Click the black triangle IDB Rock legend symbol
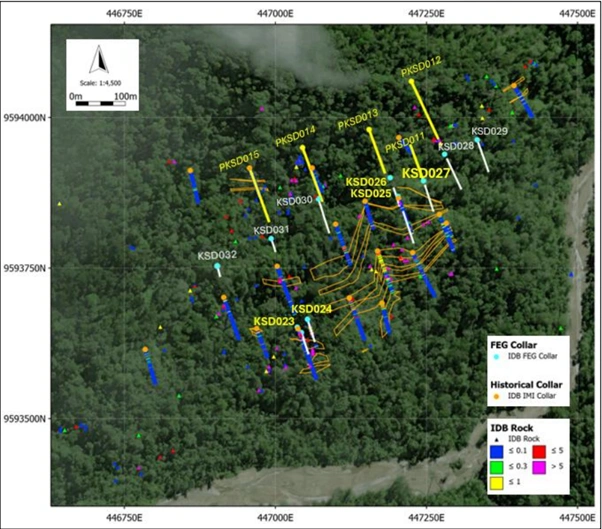 497,439
